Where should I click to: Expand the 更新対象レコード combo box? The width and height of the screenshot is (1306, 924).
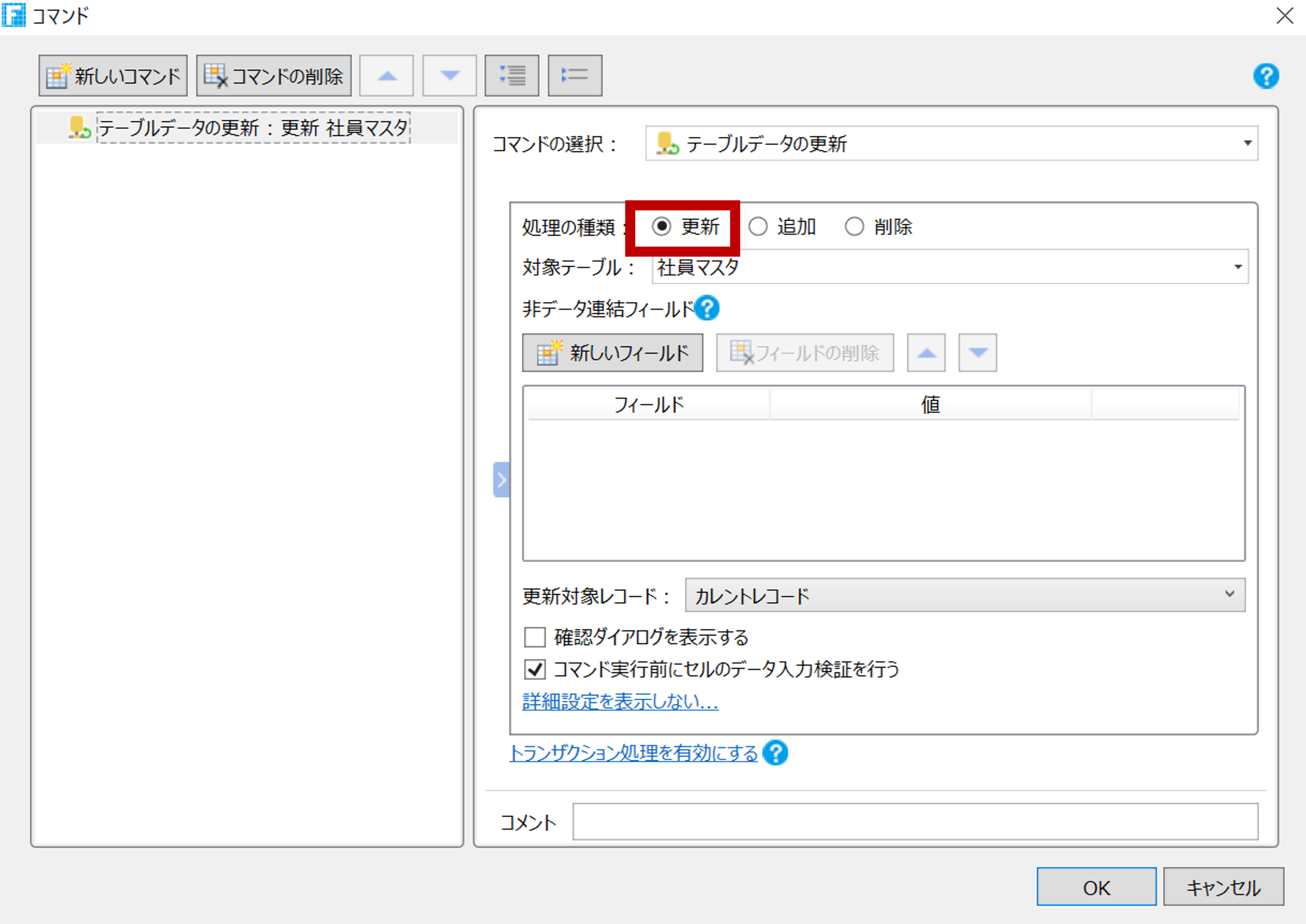click(1229, 595)
